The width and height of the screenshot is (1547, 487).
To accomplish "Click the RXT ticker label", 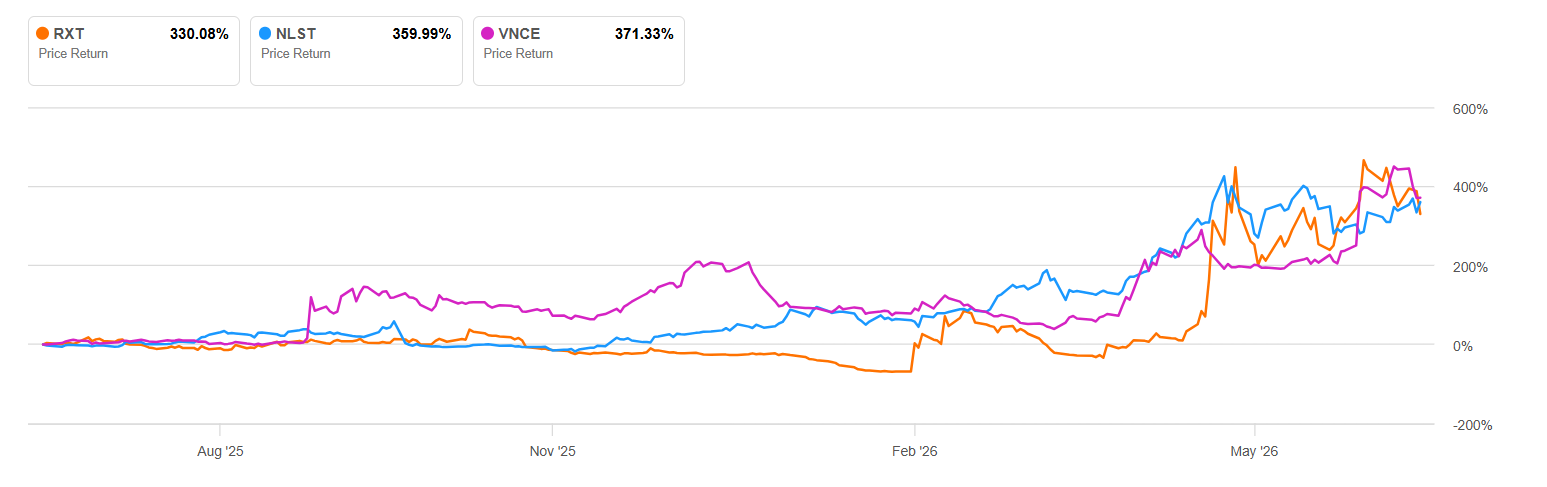I will point(69,34).
